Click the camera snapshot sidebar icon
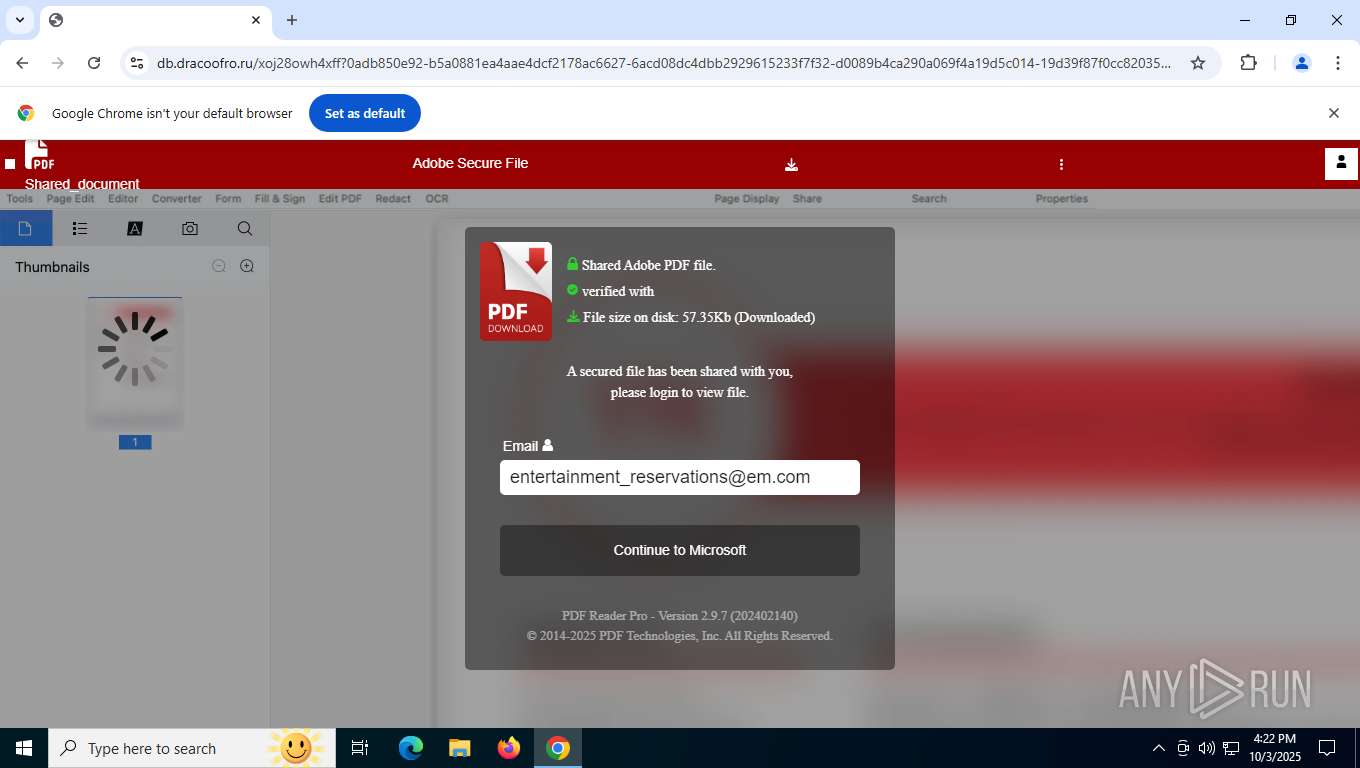1360x768 pixels. pyautogui.click(x=190, y=228)
